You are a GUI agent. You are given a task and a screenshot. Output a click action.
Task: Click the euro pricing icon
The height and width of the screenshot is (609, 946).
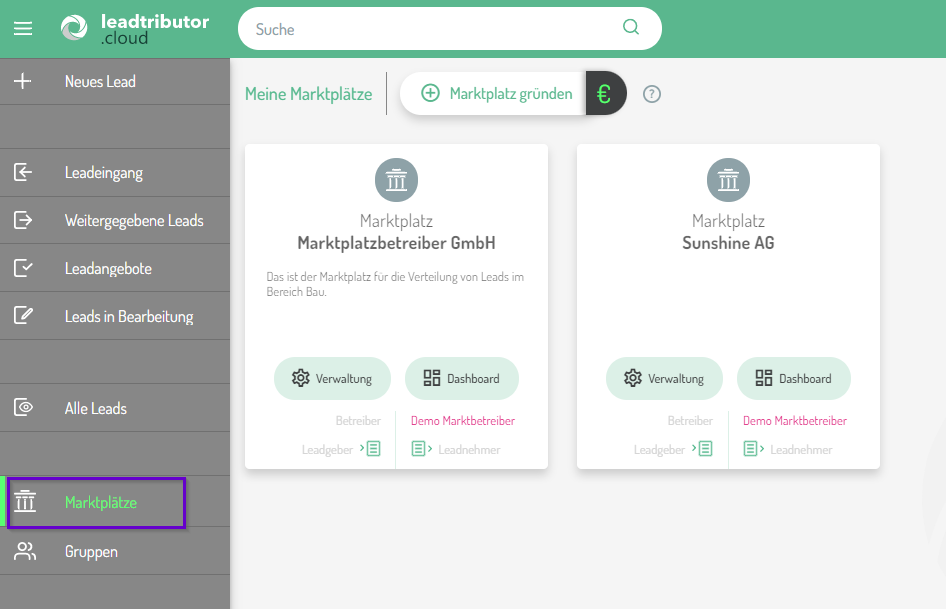coord(604,94)
